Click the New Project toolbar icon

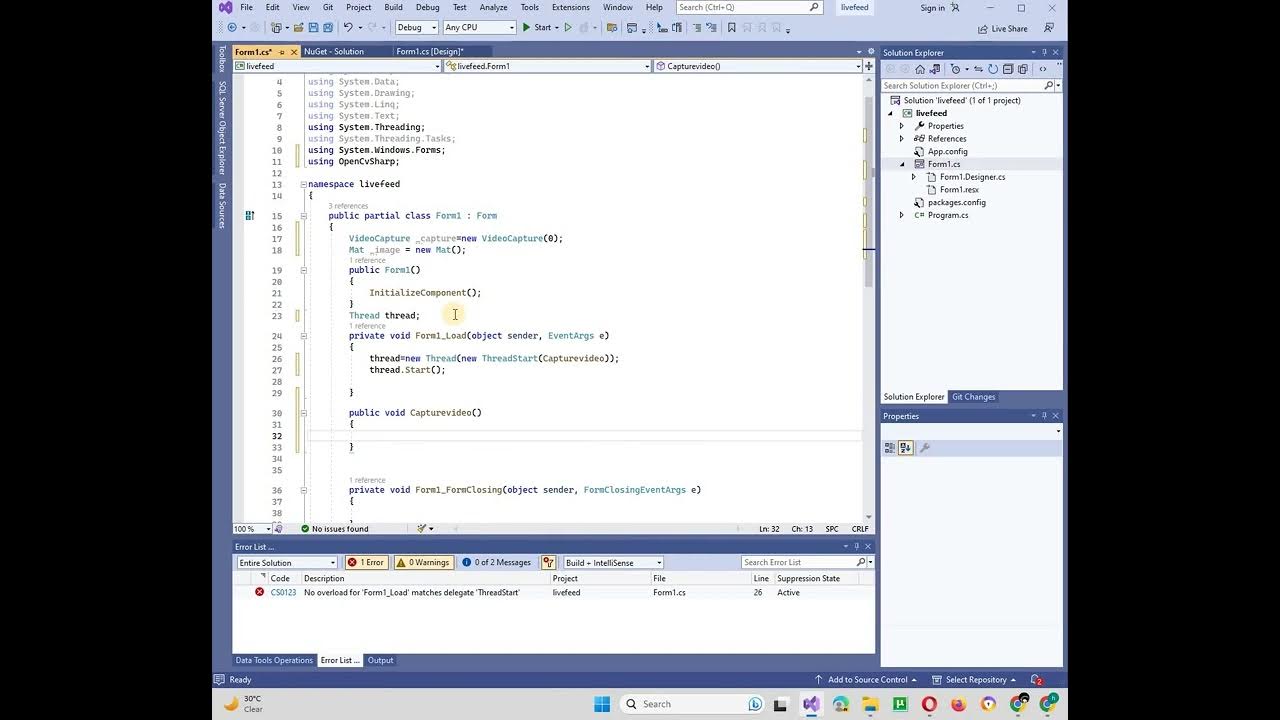(278, 28)
